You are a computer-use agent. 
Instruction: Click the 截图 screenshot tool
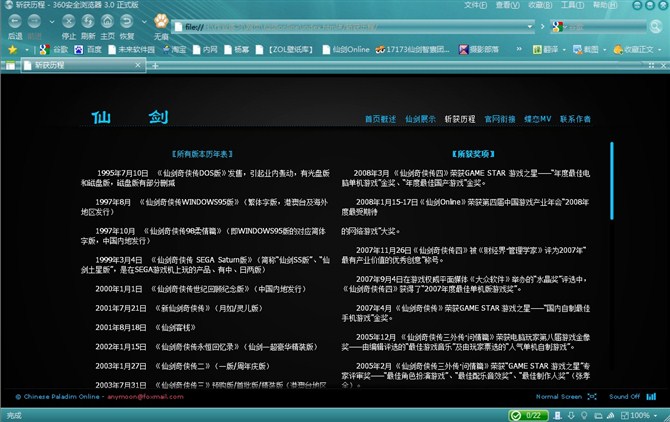[585, 50]
